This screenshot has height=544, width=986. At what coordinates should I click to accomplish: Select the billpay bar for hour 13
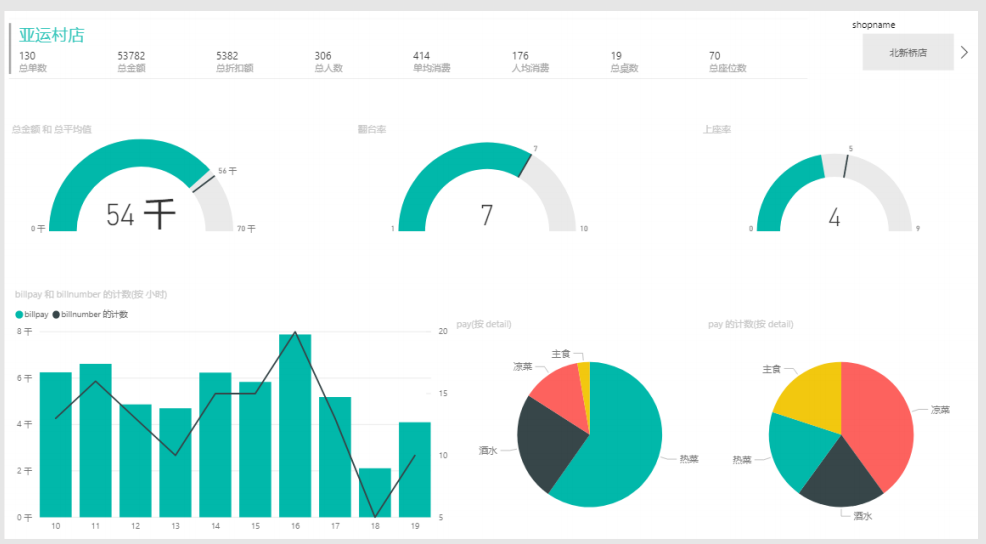coord(175,462)
